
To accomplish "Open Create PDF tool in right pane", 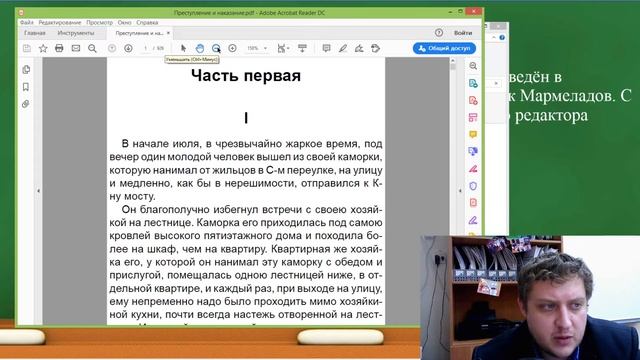I will point(473,100).
